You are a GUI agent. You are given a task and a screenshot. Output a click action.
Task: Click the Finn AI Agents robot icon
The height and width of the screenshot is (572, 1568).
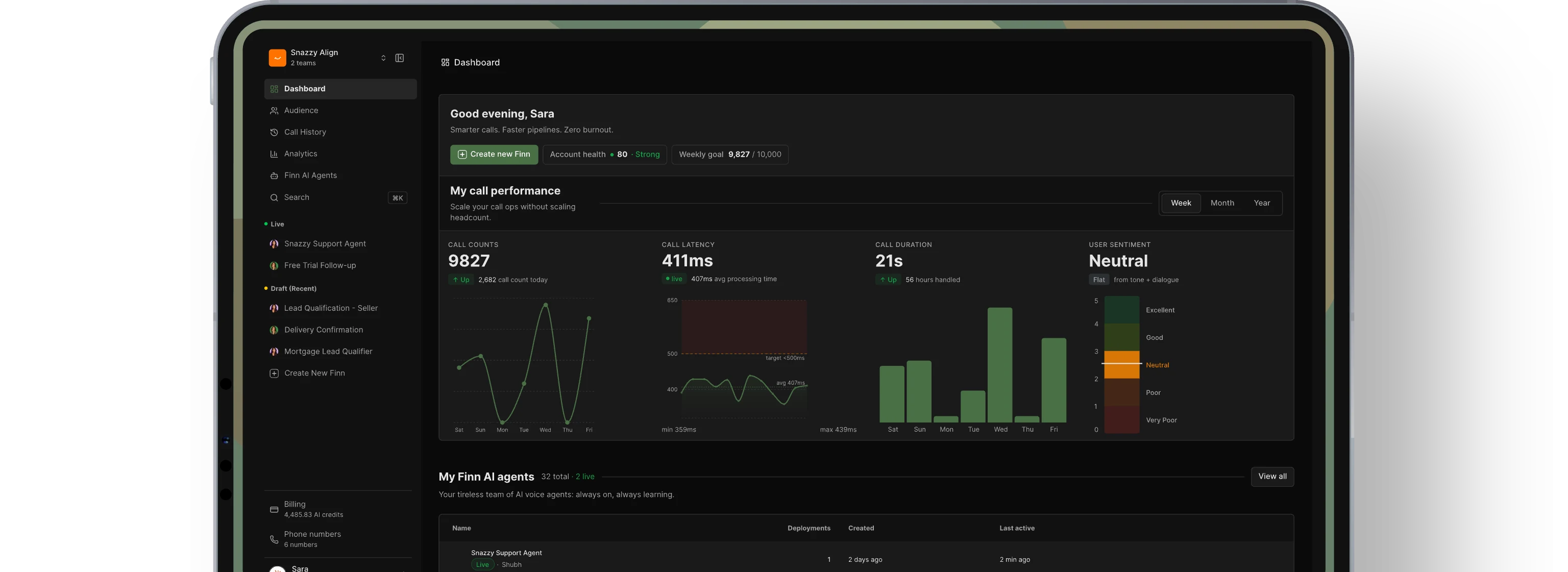pyautogui.click(x=274, y=176)
